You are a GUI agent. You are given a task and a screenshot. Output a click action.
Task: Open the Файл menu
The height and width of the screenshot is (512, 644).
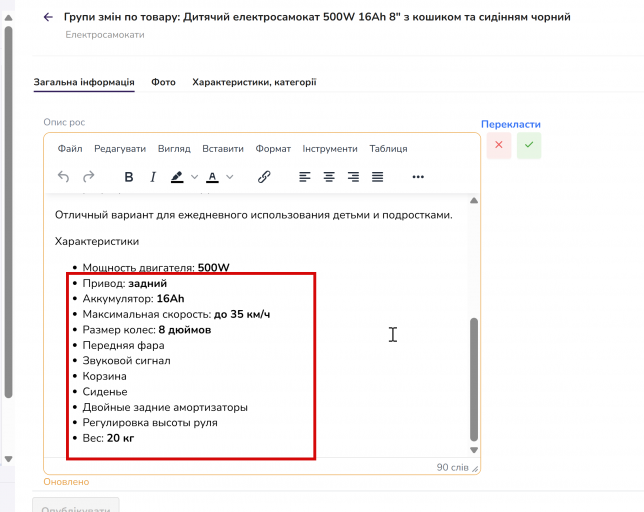(x=70, y=149)
